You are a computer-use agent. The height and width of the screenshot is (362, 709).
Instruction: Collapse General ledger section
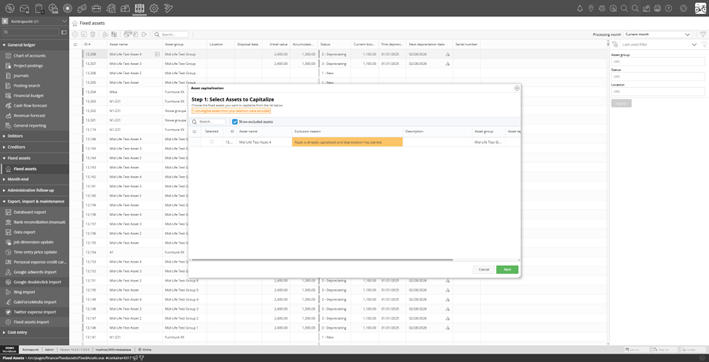pyautogui.click(x=34, y=45)
